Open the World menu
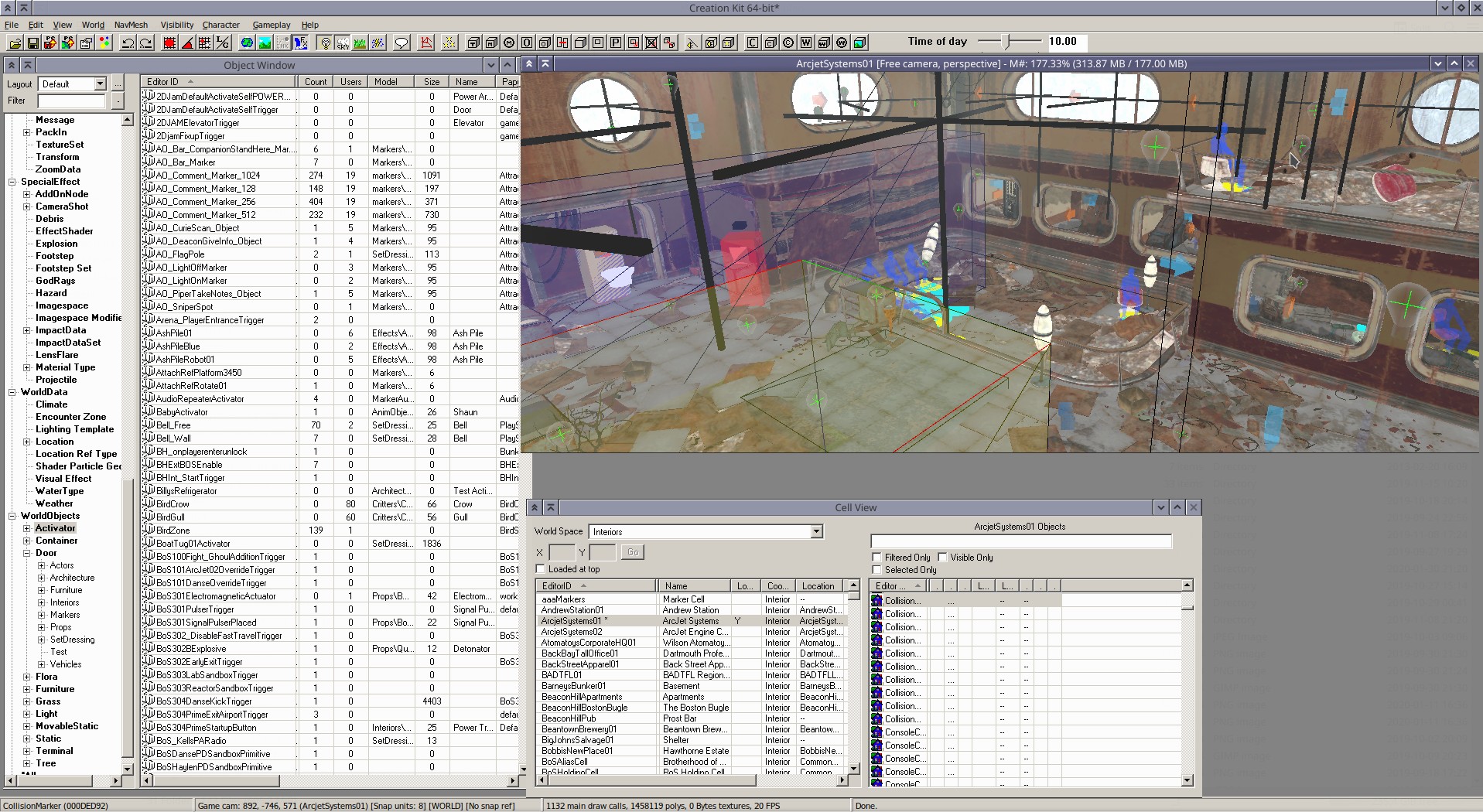The width and height of the screenshot is (1483, 812). click(93, 25)
